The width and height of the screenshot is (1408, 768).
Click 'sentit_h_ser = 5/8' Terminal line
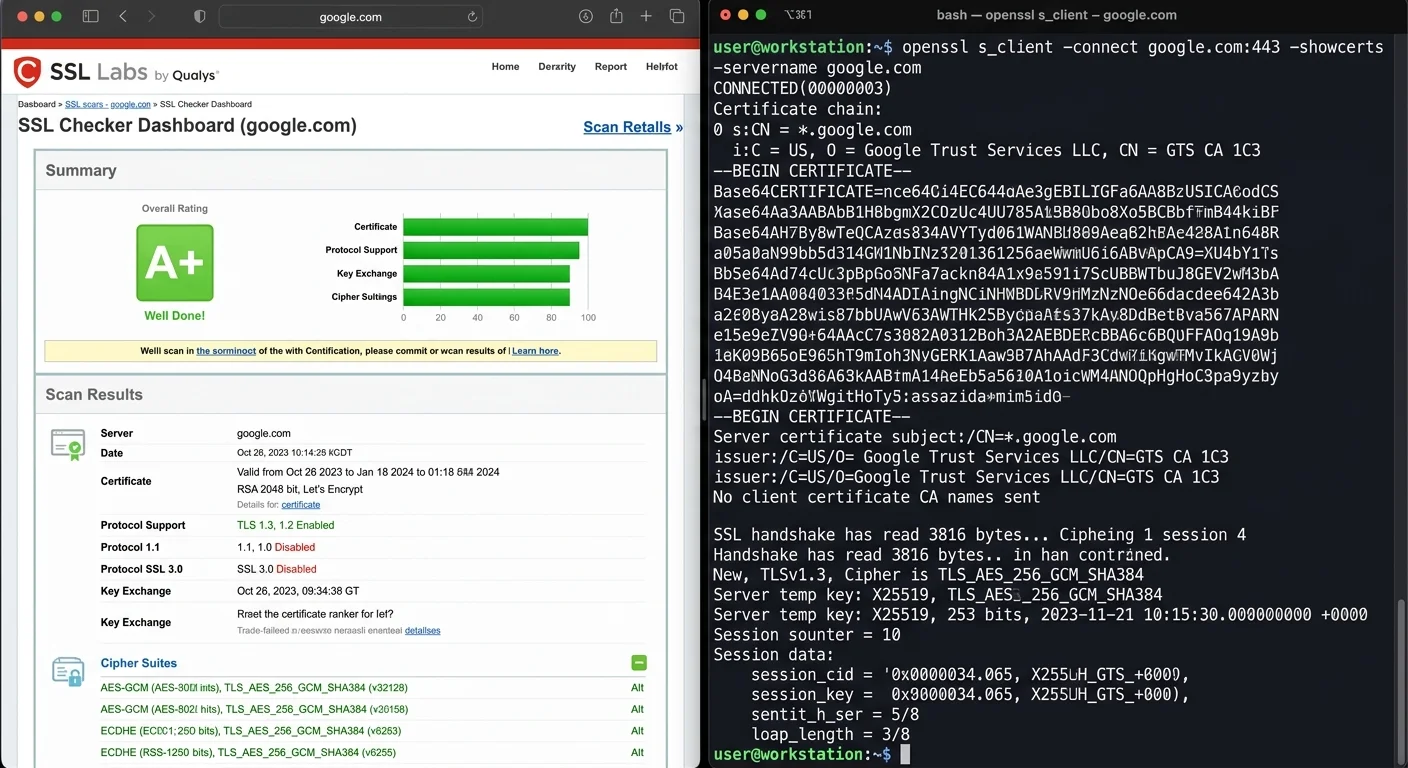(x=835, y=715)
